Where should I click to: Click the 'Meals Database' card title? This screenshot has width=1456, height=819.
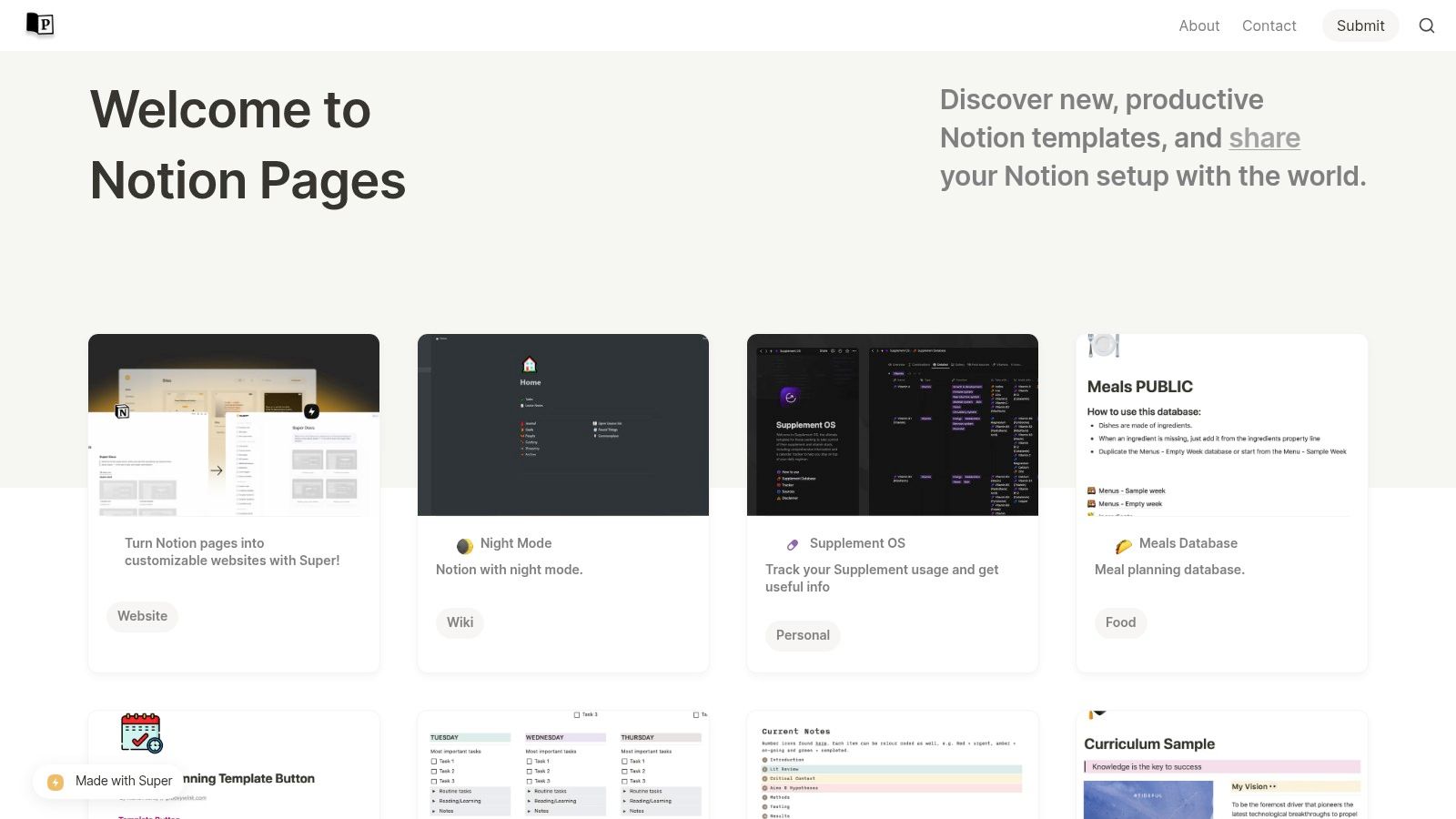pyautogui.click(x=1188, y=543)
